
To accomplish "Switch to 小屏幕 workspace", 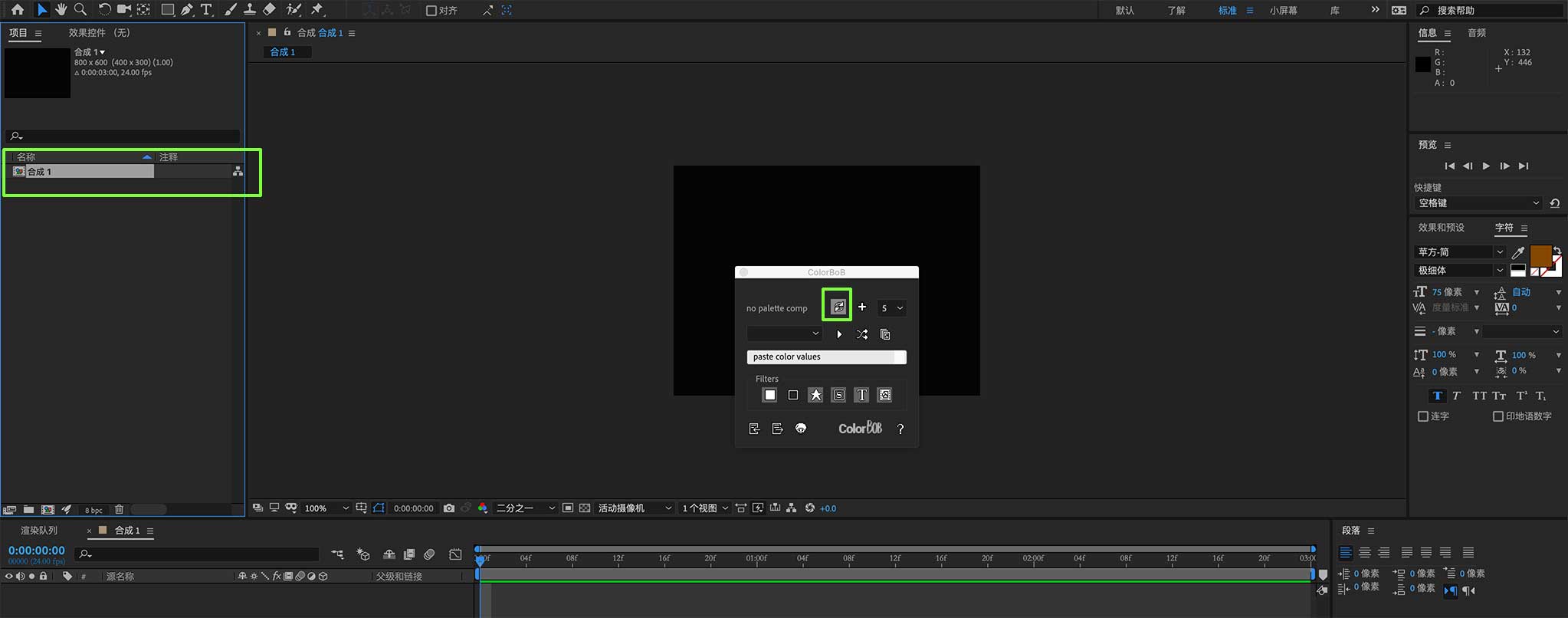I will coord(1283,10).
